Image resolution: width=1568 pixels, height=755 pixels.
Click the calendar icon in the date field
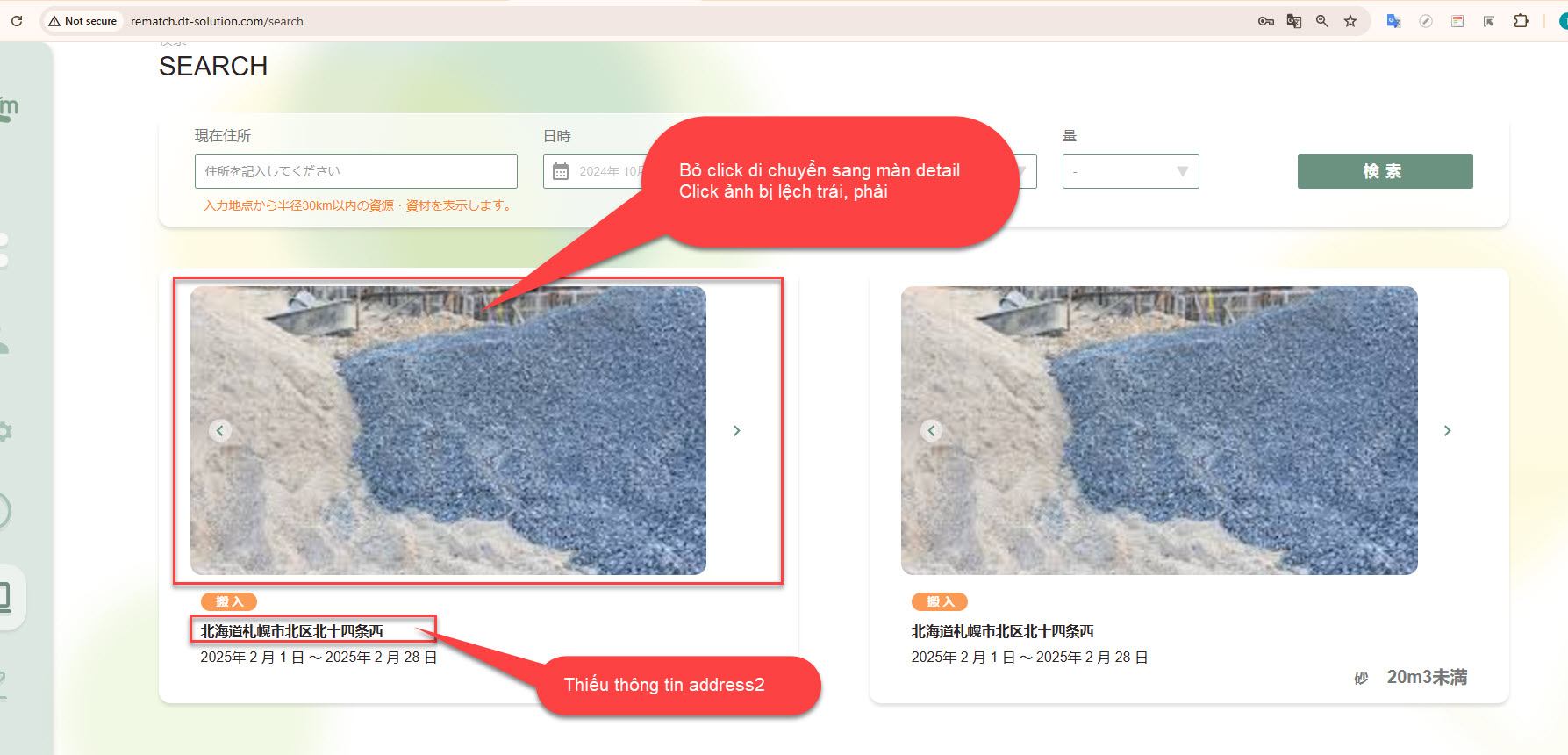point(561,171)
